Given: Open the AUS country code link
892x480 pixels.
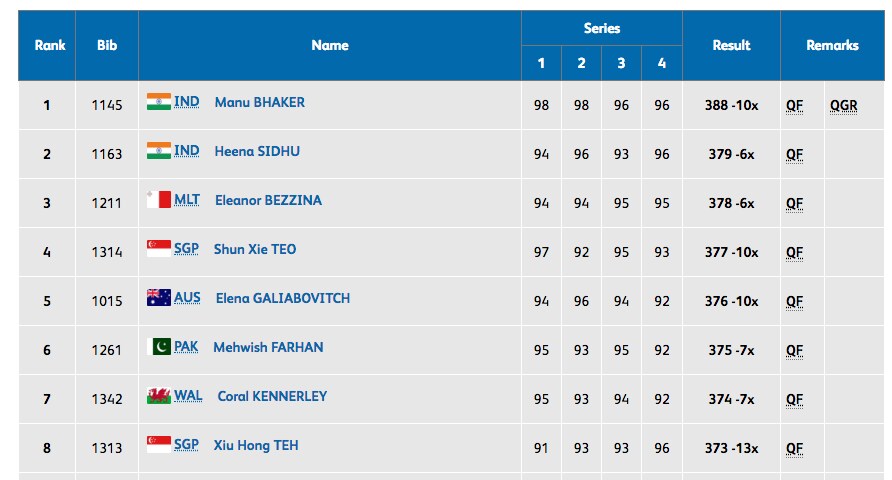Looking at the screenshot, I should (x=187, y=297).
